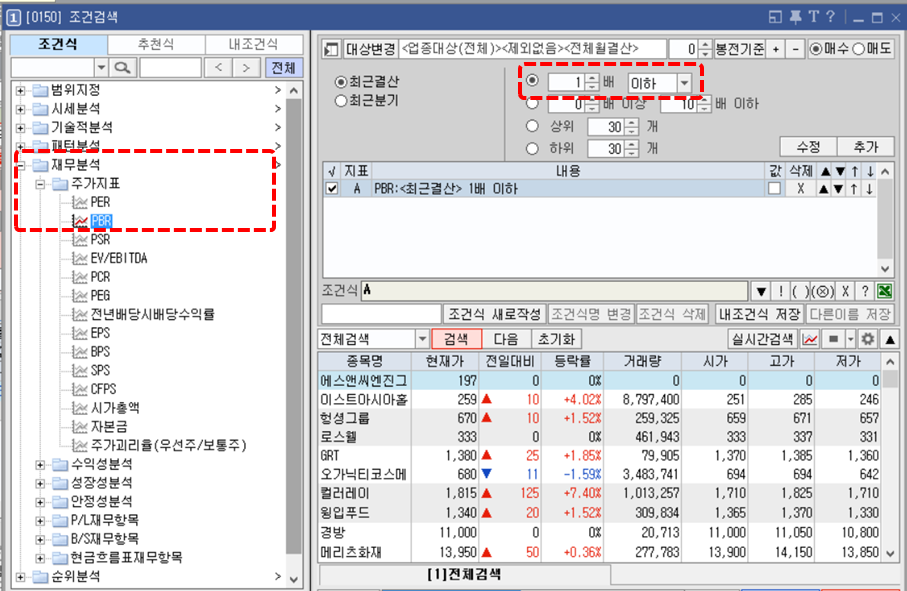Click the 추가 button
This screenshot has height=591, width=907.
(x=866, y=147)
